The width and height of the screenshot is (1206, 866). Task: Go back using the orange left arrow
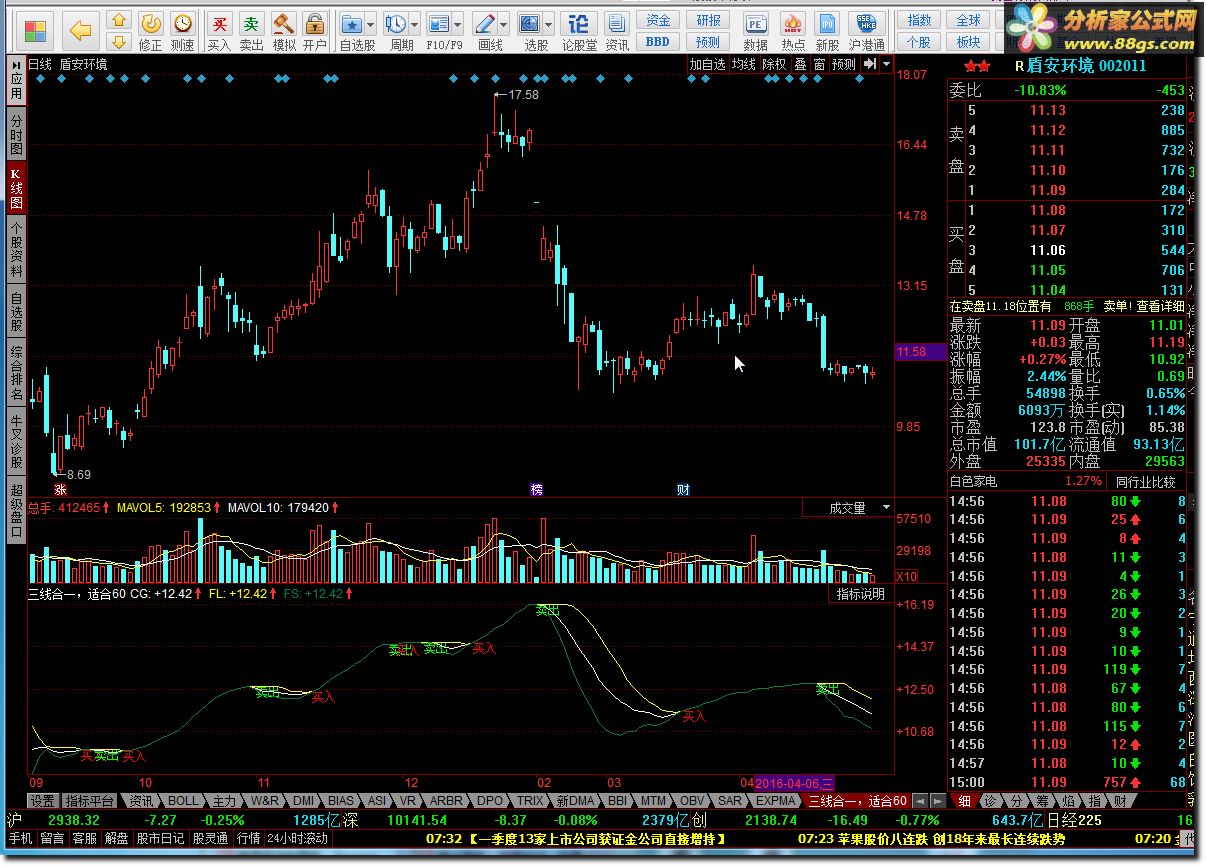(80, 31)
